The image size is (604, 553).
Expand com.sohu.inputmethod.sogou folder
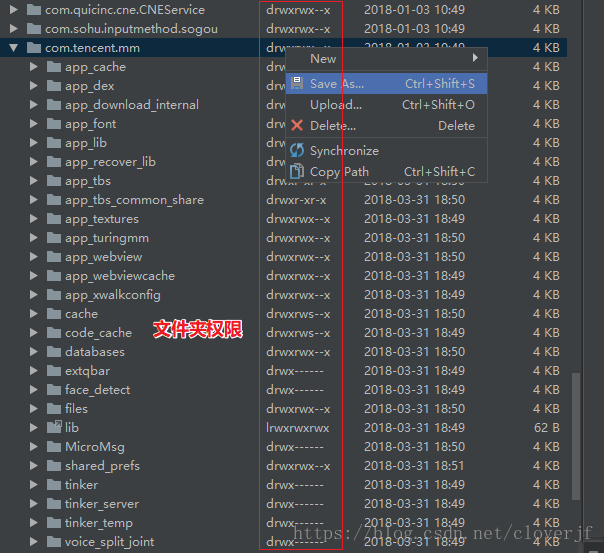pos(13,28)
